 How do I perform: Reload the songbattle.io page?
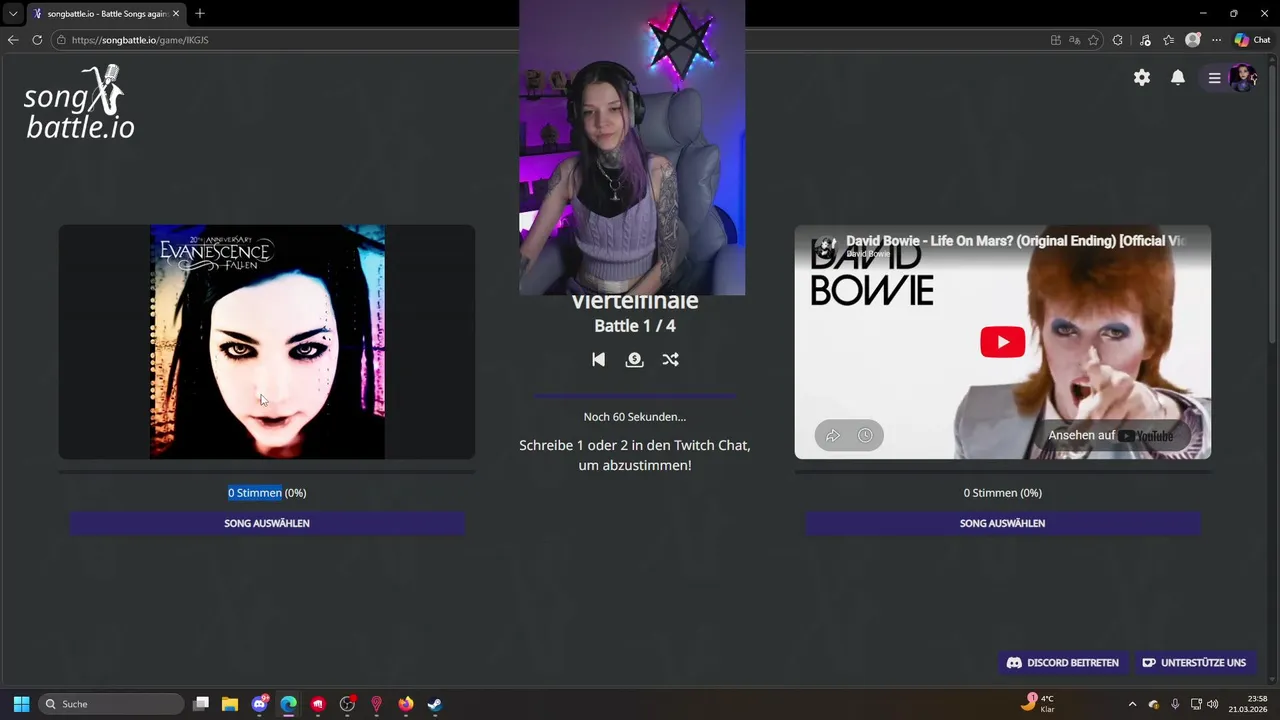37,40
